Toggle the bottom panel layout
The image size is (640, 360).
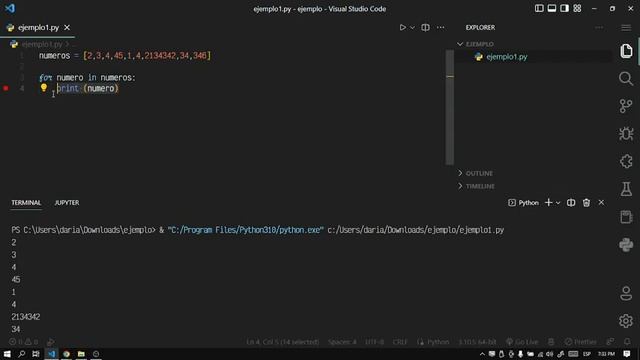tap(552, 8)
